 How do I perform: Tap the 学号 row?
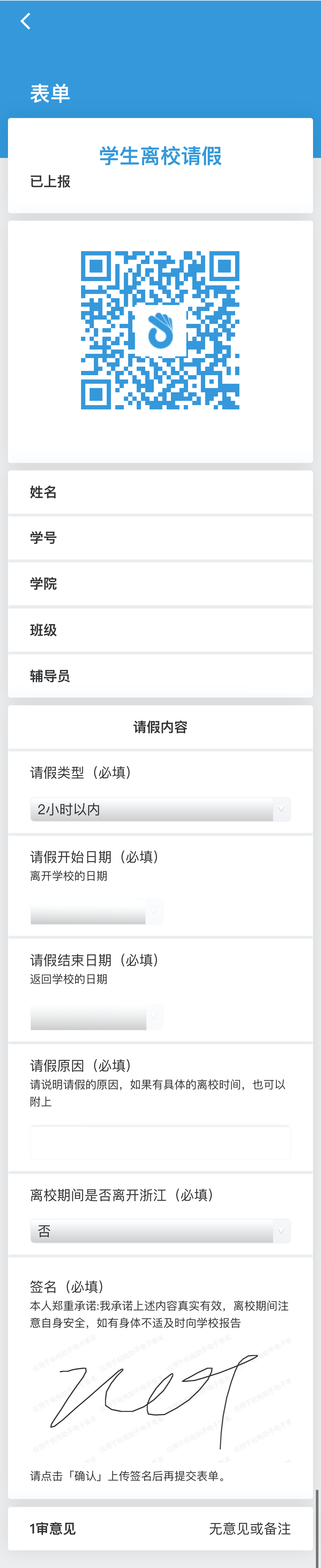tap(160, 537)
